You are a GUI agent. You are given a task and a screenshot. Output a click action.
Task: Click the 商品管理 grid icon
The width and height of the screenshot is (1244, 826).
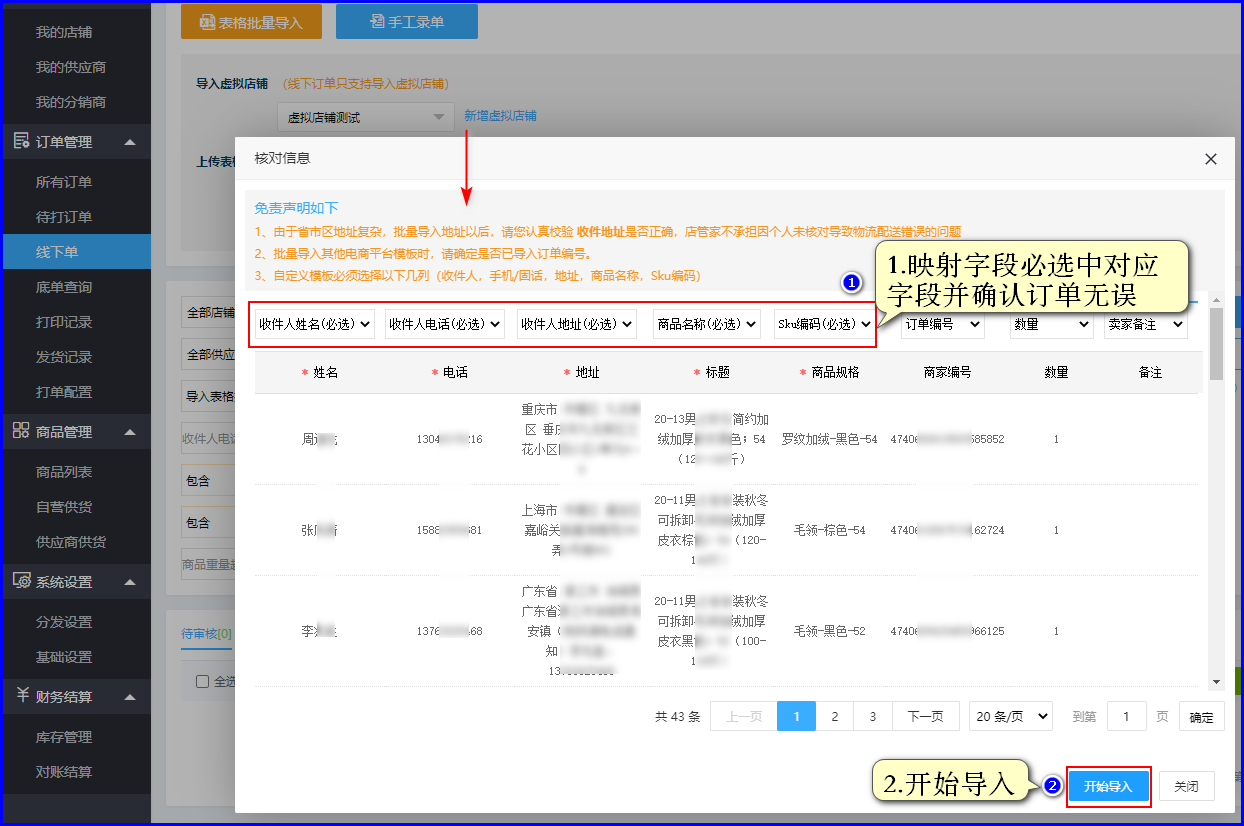[21, 431]
